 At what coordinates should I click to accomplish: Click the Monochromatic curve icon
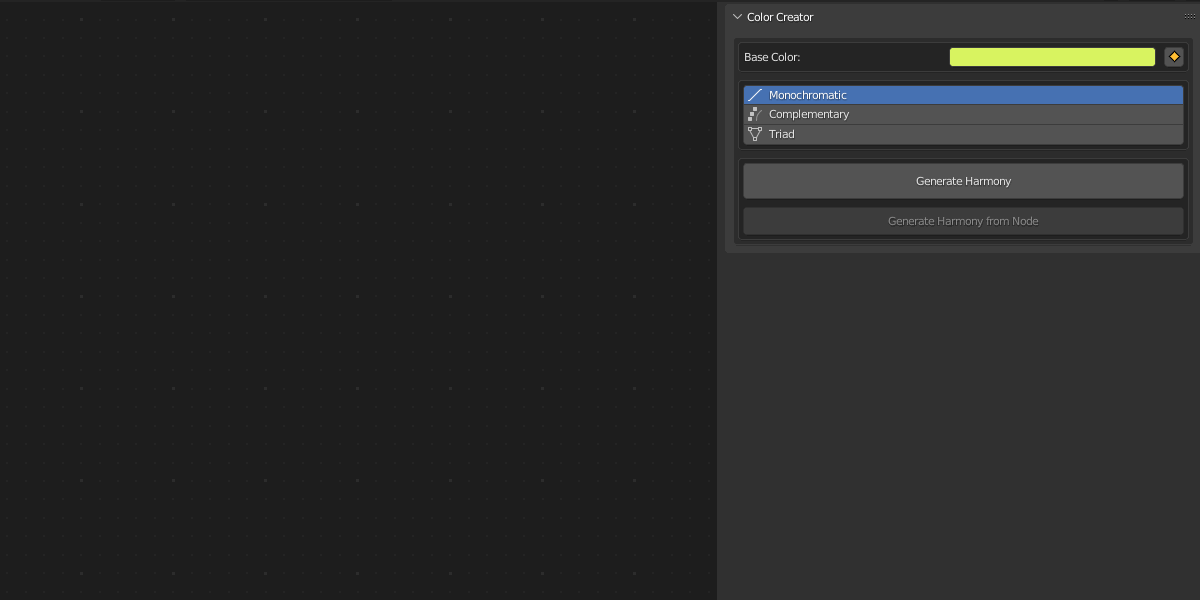[755, 95]
